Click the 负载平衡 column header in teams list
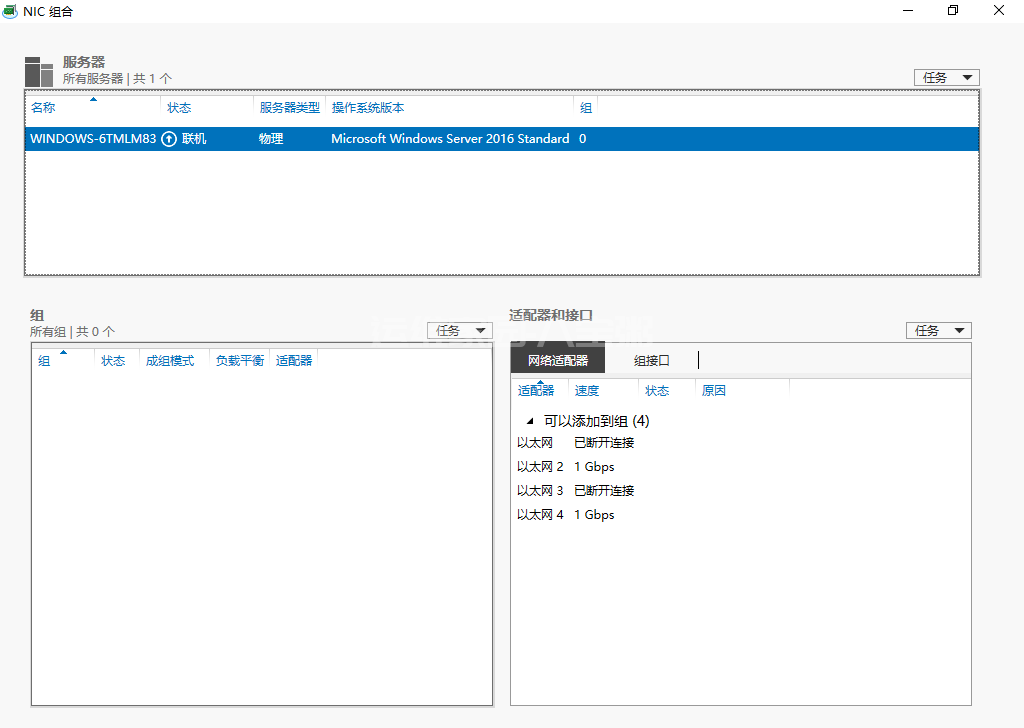Image resolution: width=1024 pixels, height=728 pixels. [240, 361]
